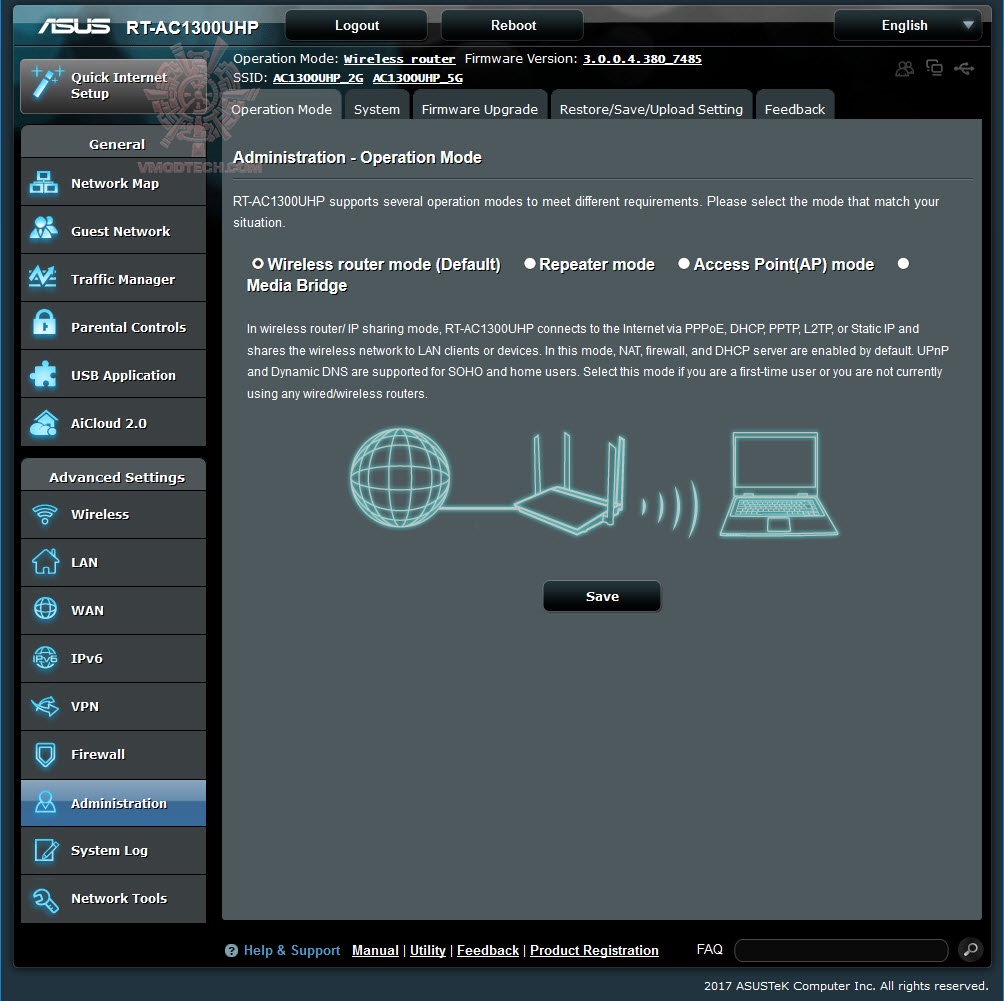The height and width of the screenshot is (1001, 1004).
Task: Click the AC1300UHP_5G SSID link
Action: [417, 78]
